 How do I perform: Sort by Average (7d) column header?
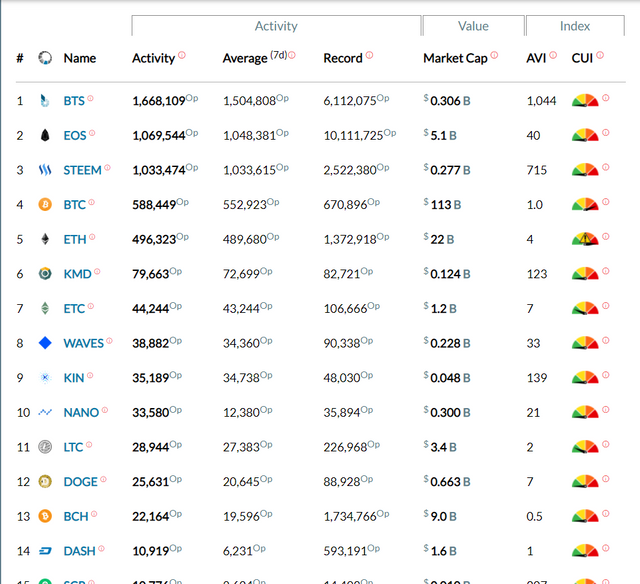tap(255, 58)
